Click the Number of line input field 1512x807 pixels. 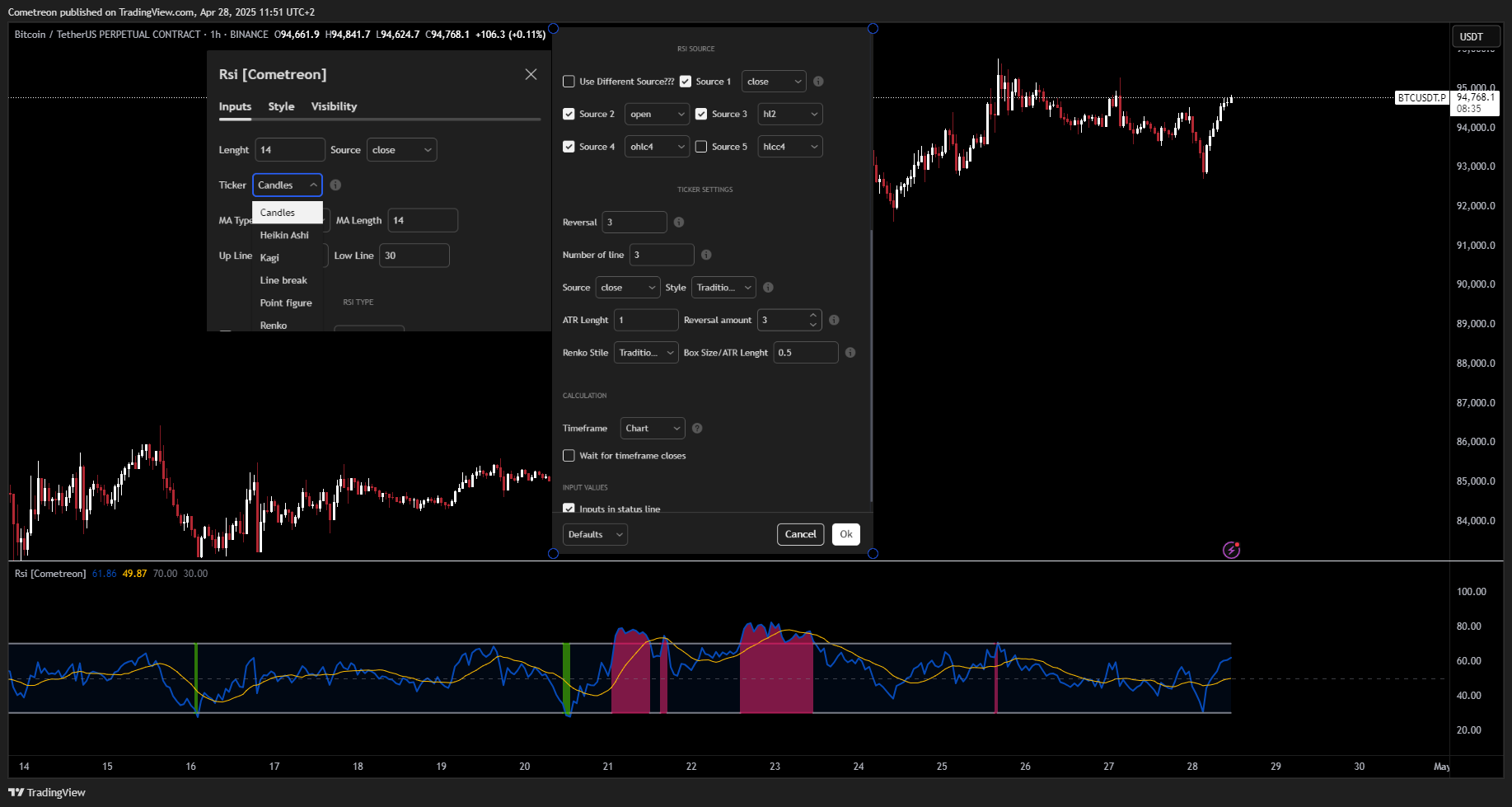pyautogui.click(x=662, y=255)
